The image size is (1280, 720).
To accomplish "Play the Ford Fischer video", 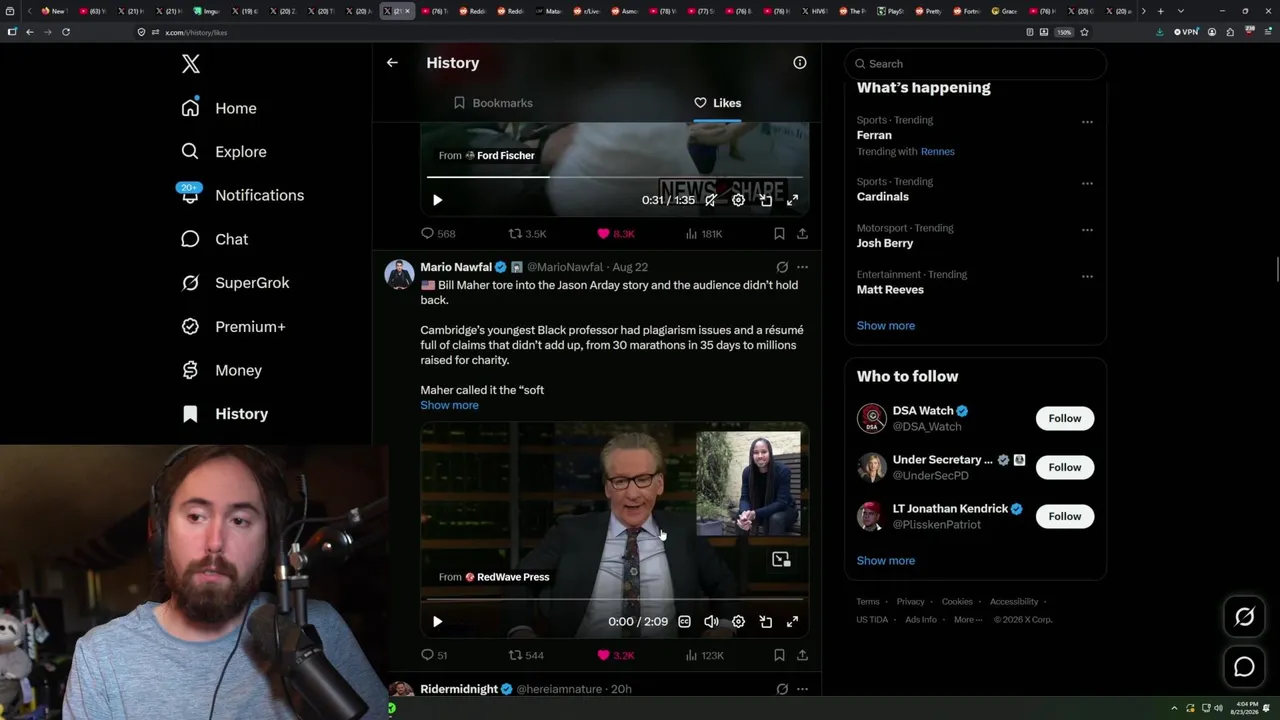I will tap(437, 200).
